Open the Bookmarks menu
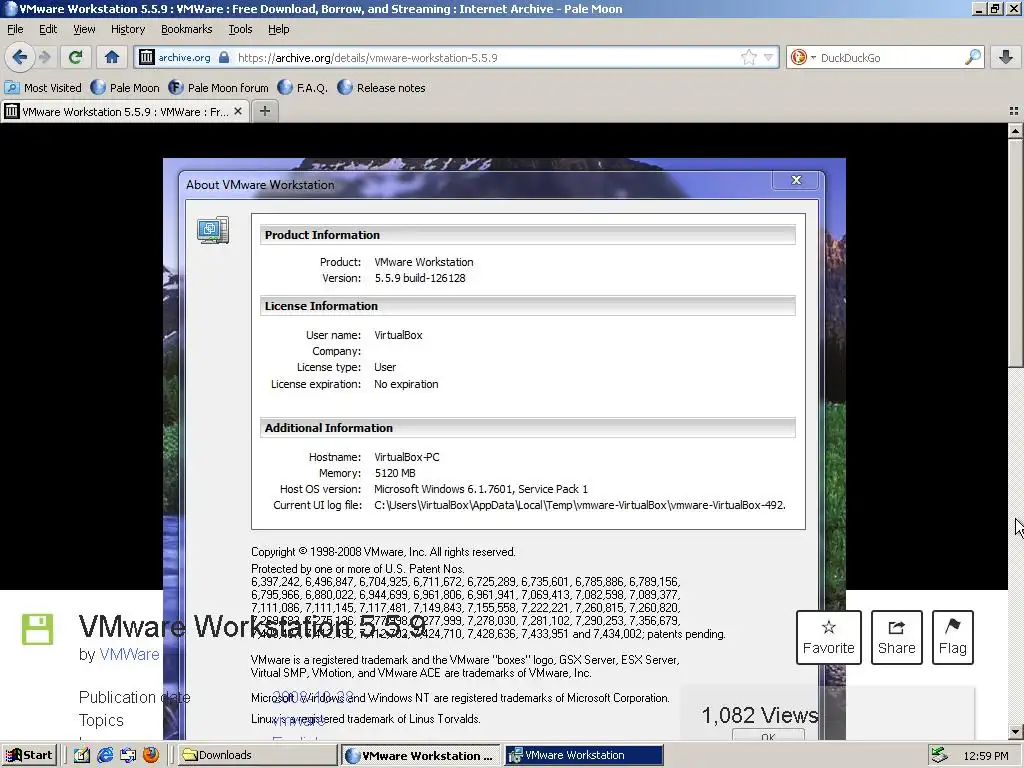 pos(187,29)
